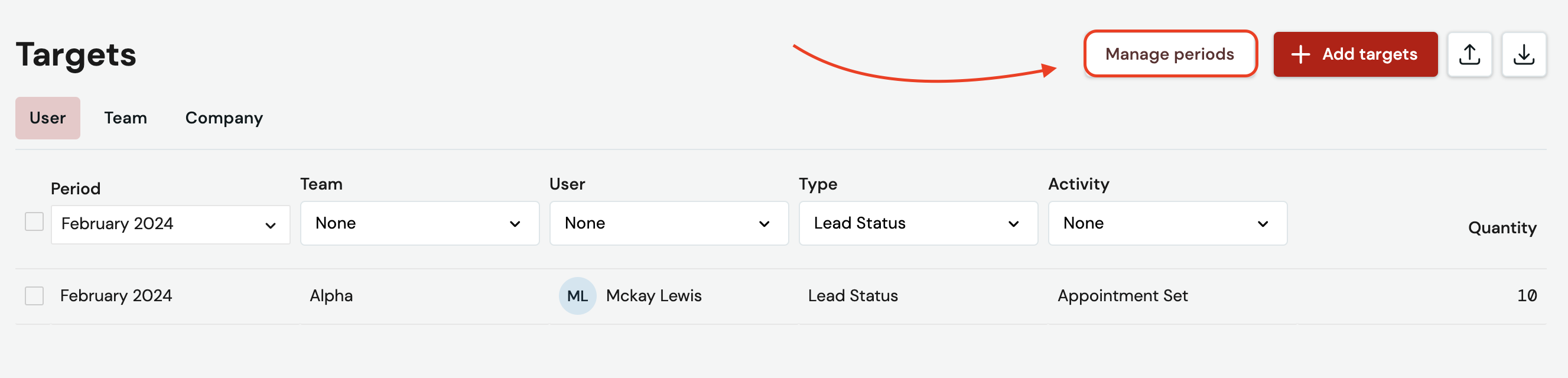Click the Manage periods button
The image size is (1568, 378).
pyautogui.click(x=1170, y=54)
